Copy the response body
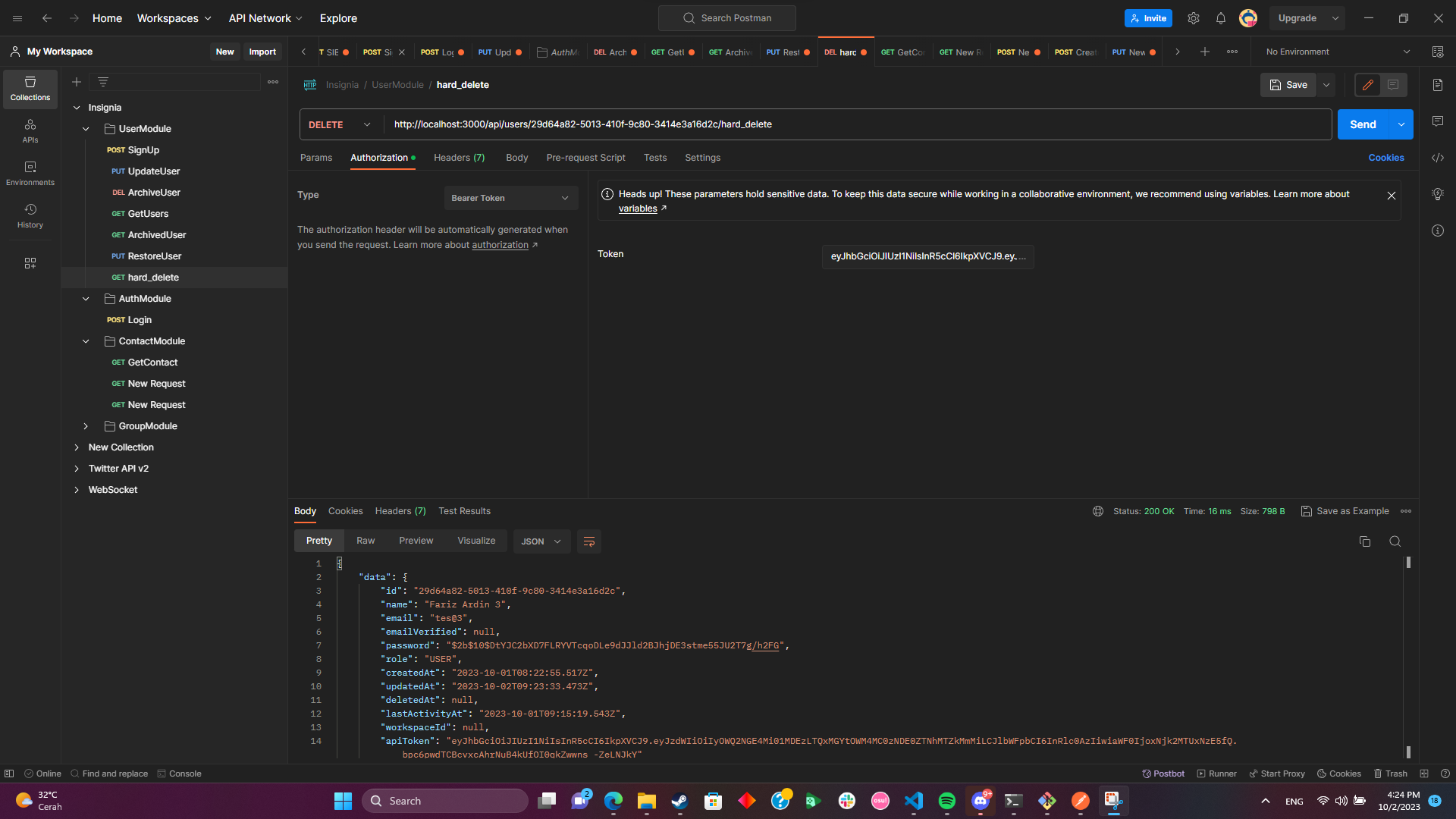This screenshot has width=1456, height=819. 1365,541
